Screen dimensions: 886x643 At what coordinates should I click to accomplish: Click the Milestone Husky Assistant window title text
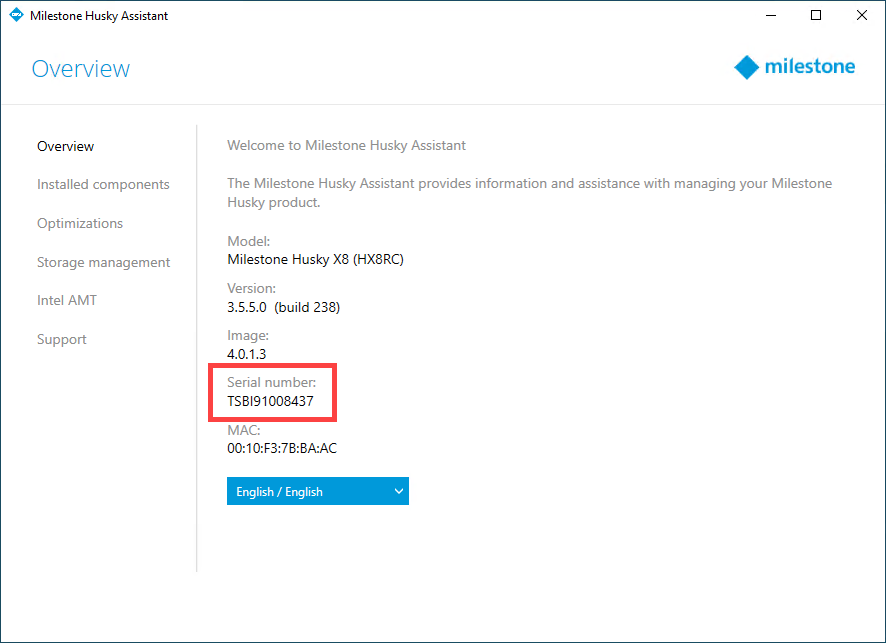click(x=99, y=16)
